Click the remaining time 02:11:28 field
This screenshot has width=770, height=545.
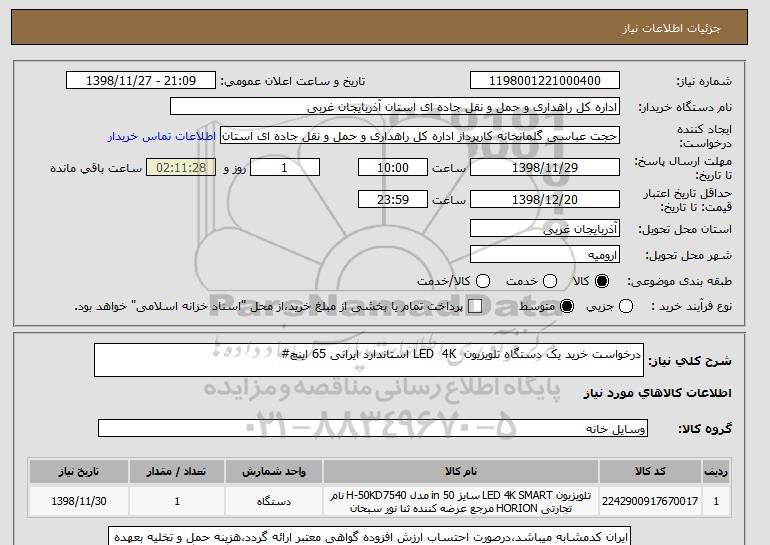[x=181, y=167]
